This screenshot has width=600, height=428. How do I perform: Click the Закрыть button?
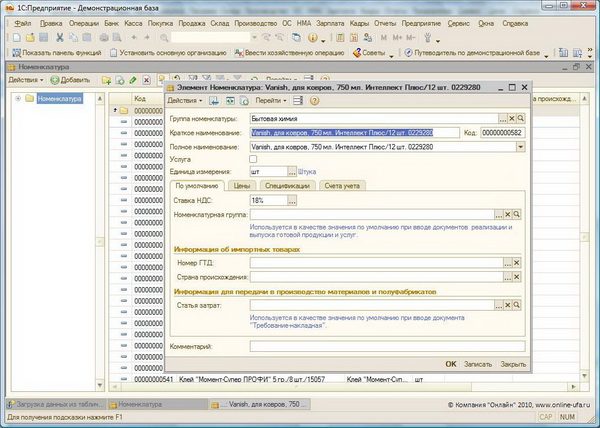coord(513,364)
